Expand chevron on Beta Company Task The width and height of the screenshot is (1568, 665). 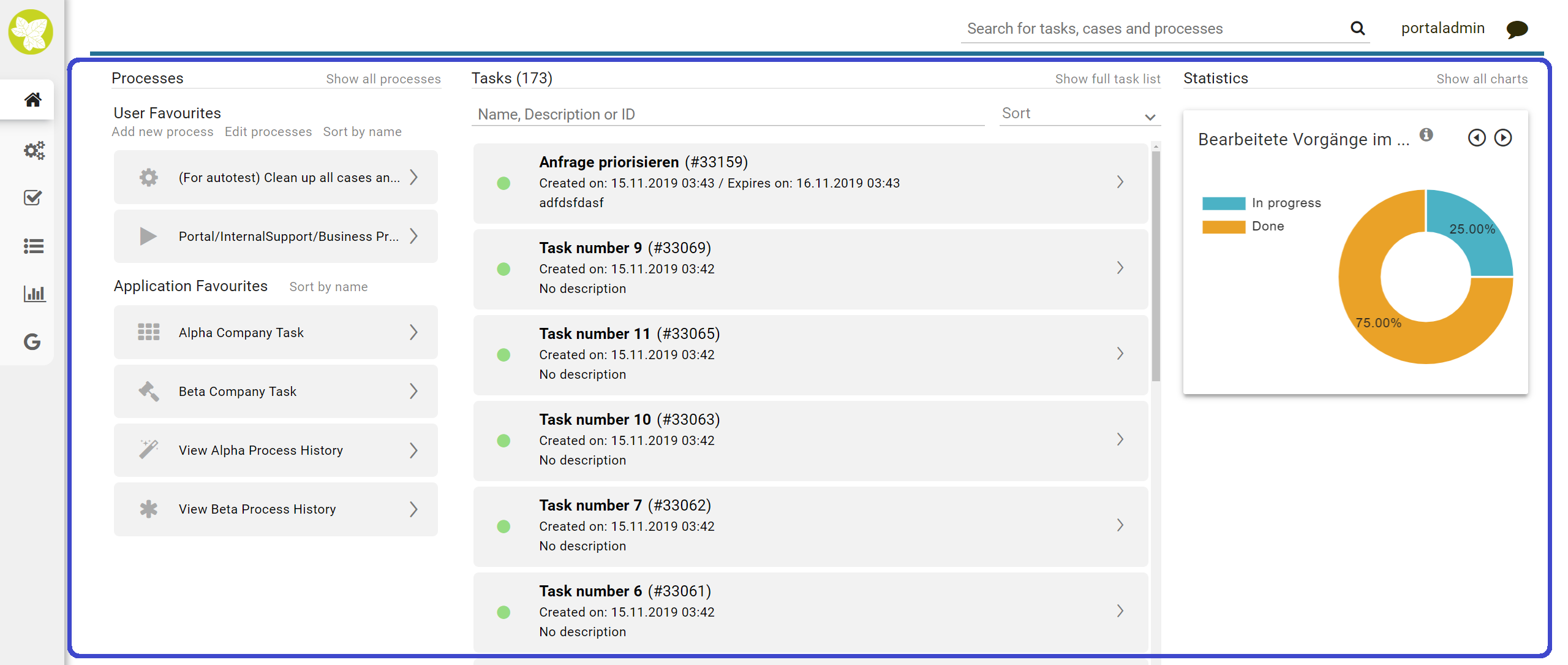414,391
